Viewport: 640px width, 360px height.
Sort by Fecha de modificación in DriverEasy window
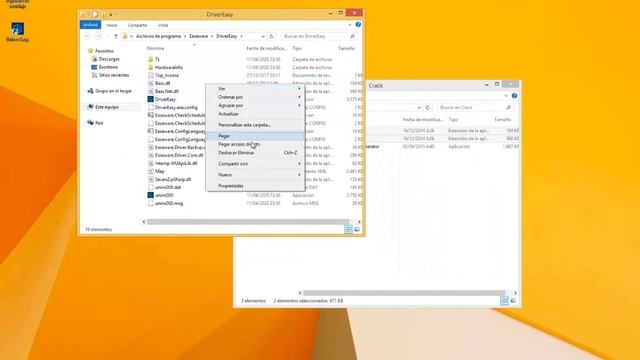tap(267, 49)
